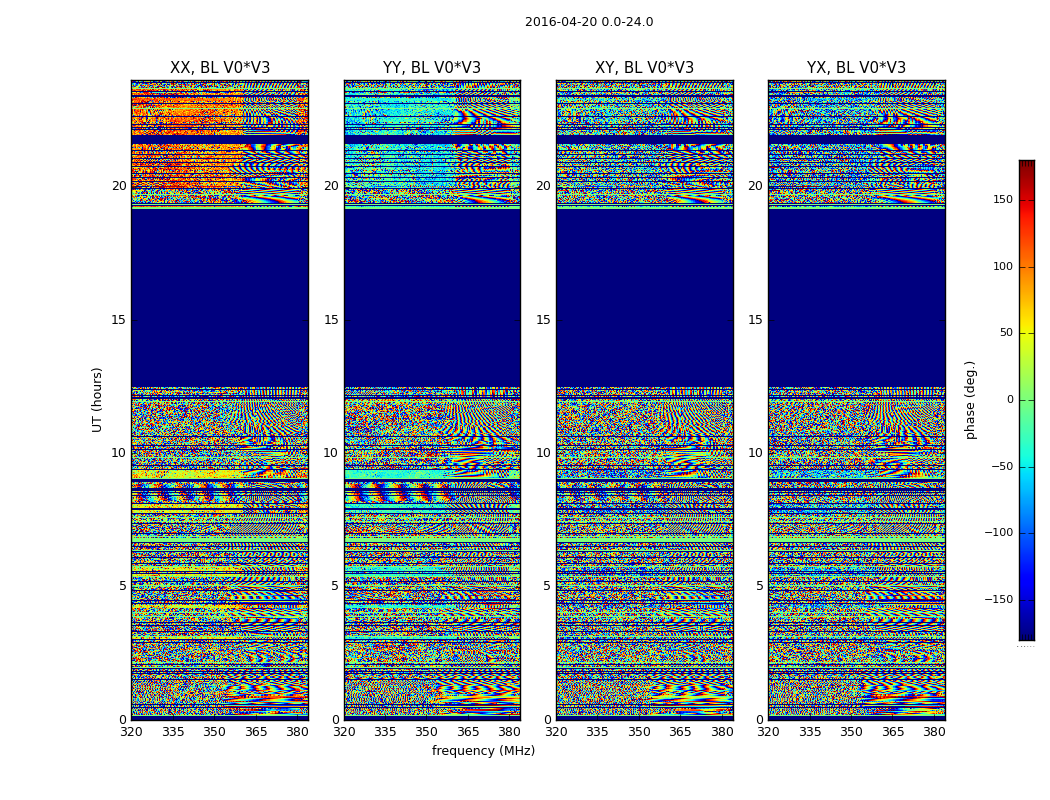Click the 'phase (deg.)' colorbar label
The width and height of the screenshot is (1050, 800).
970,400
